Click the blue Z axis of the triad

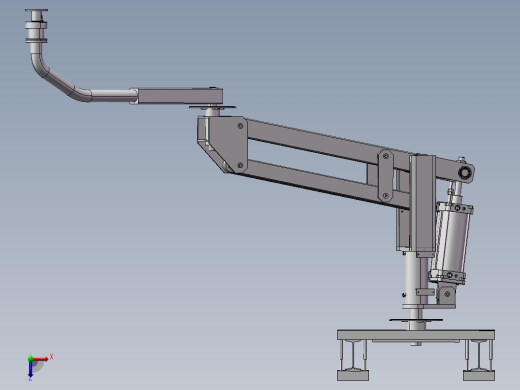[x=30, y=369]
